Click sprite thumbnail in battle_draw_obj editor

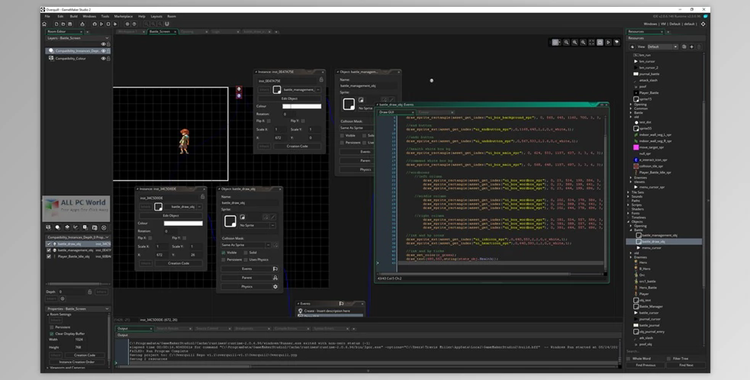tap(230, 221)
